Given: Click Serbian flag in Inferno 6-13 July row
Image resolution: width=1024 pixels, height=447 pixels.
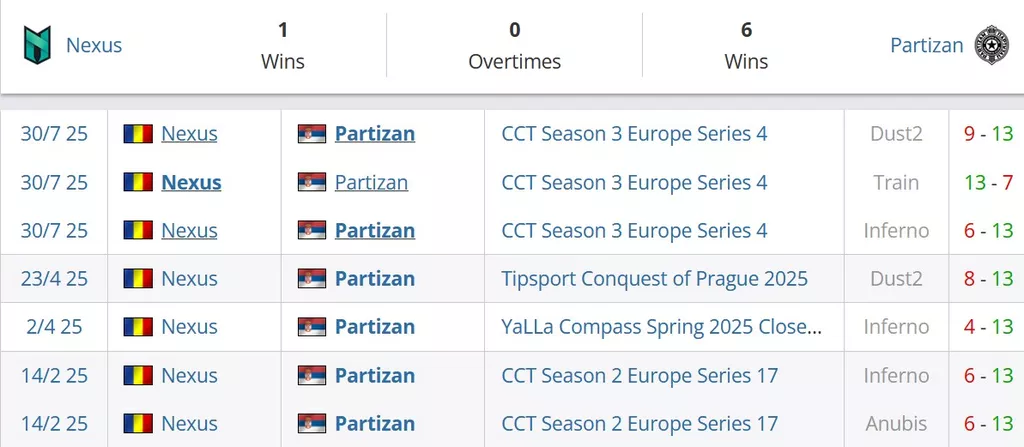Looking at the screenshot, I should tap(312, 231).
